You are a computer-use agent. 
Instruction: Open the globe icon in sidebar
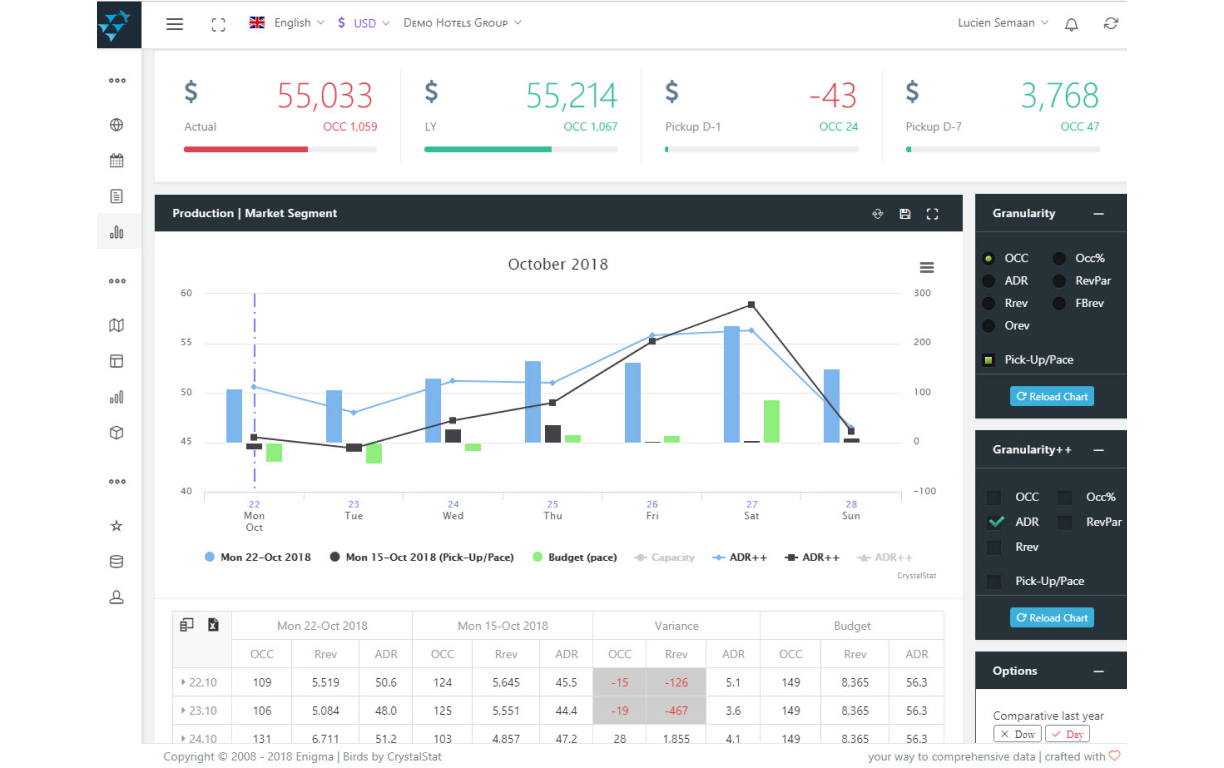tap(117, 125)
